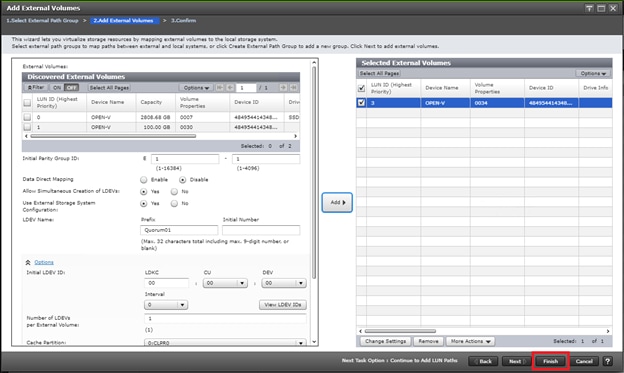Click LDEV Name Initial Number field
The width and height of the screenshot is (624, 373).
(261, 230)
